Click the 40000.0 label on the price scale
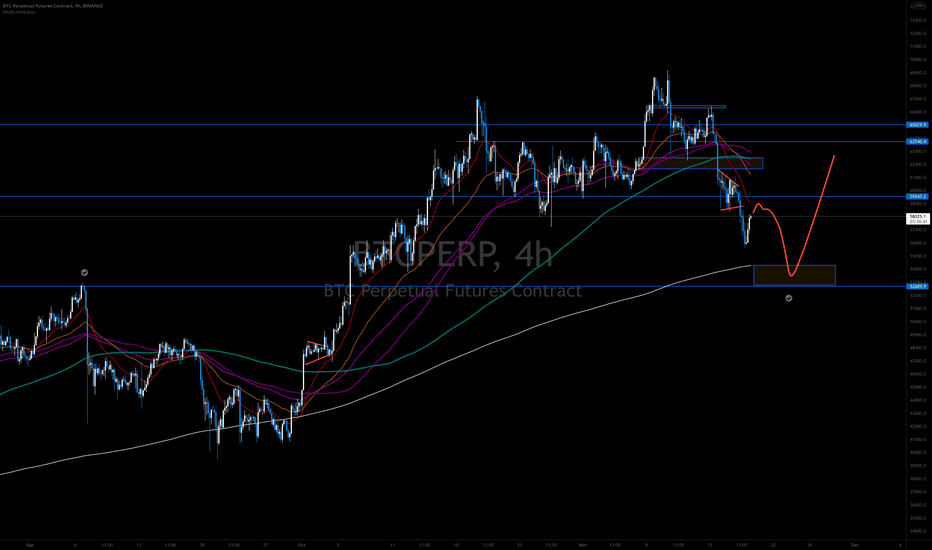The width and height of the screenshot is (932, 550). point(918,452)
